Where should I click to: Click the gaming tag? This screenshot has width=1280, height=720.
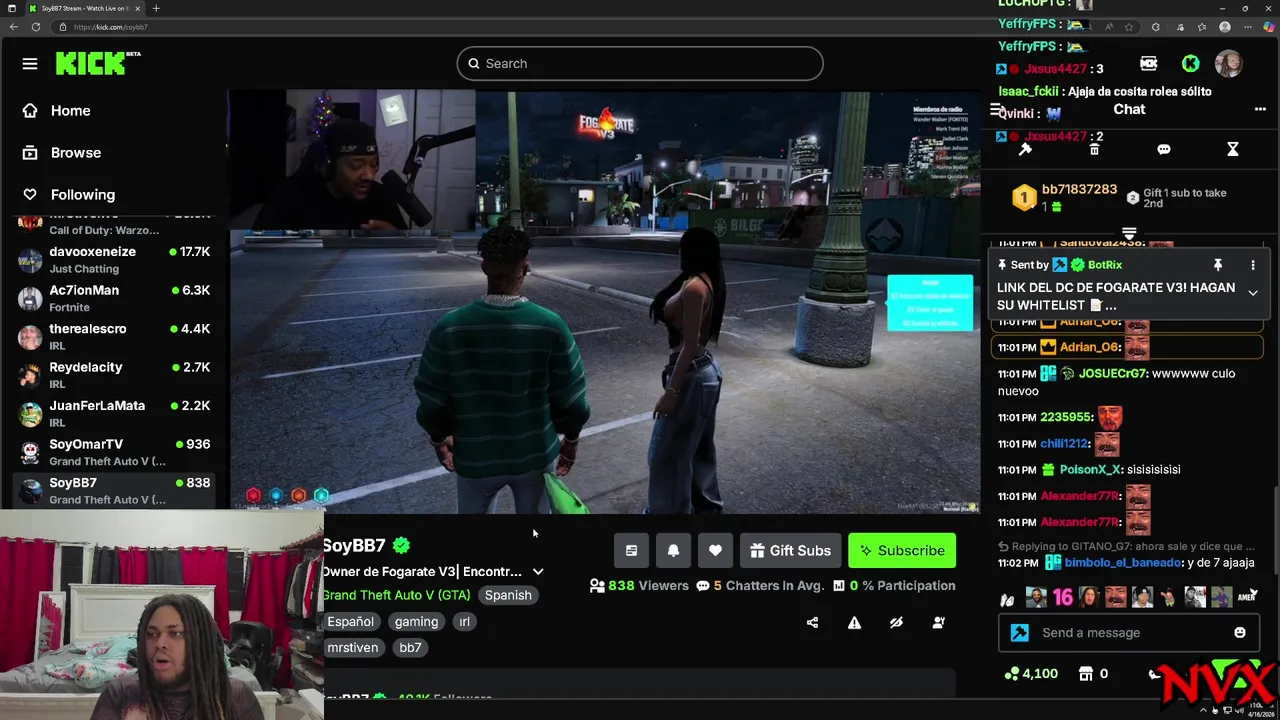coord(416,621)
